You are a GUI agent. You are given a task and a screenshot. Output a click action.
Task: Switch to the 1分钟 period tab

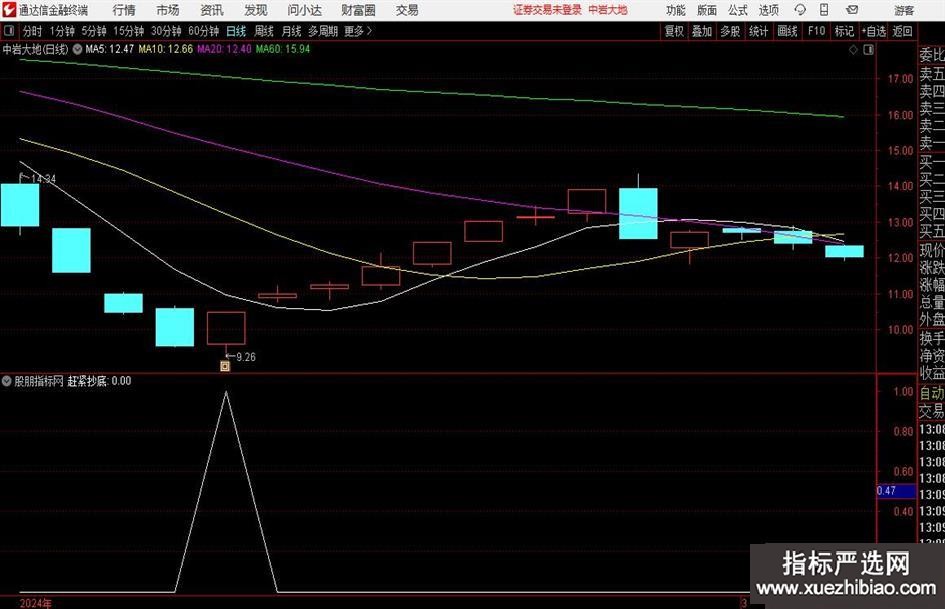62,31
